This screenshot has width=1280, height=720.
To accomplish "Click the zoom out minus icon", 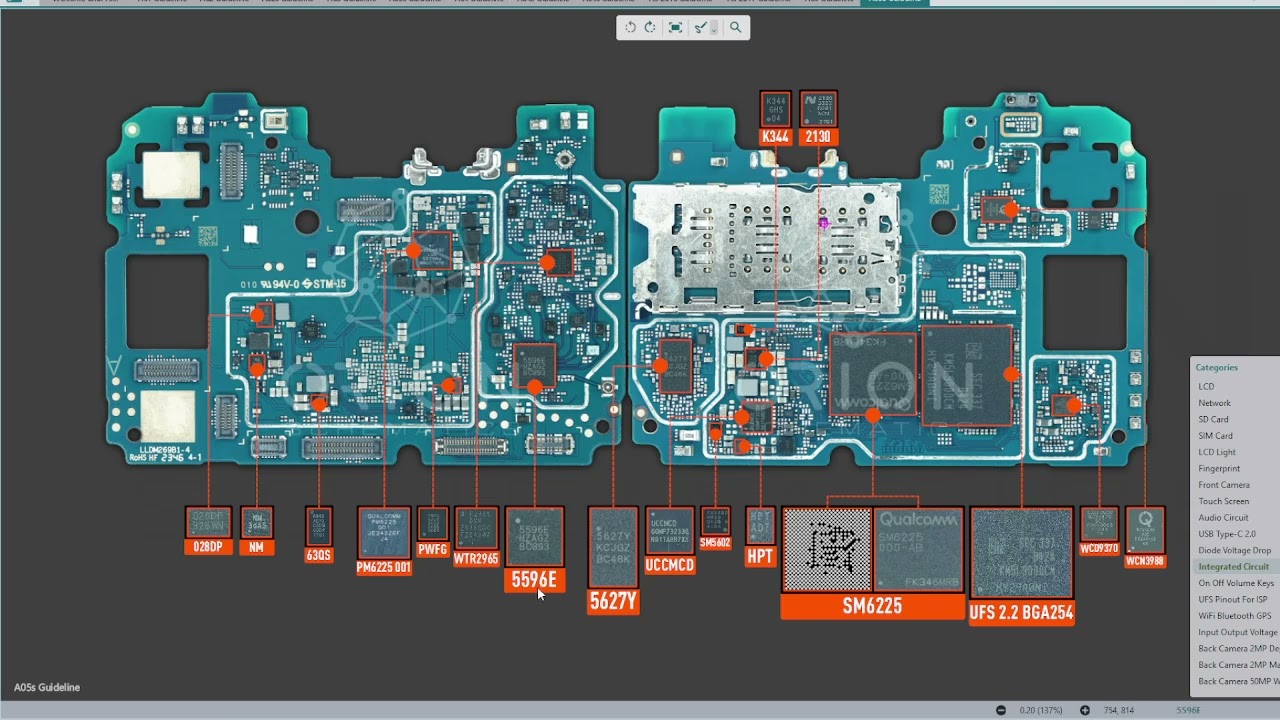I will click(1001, 710).
